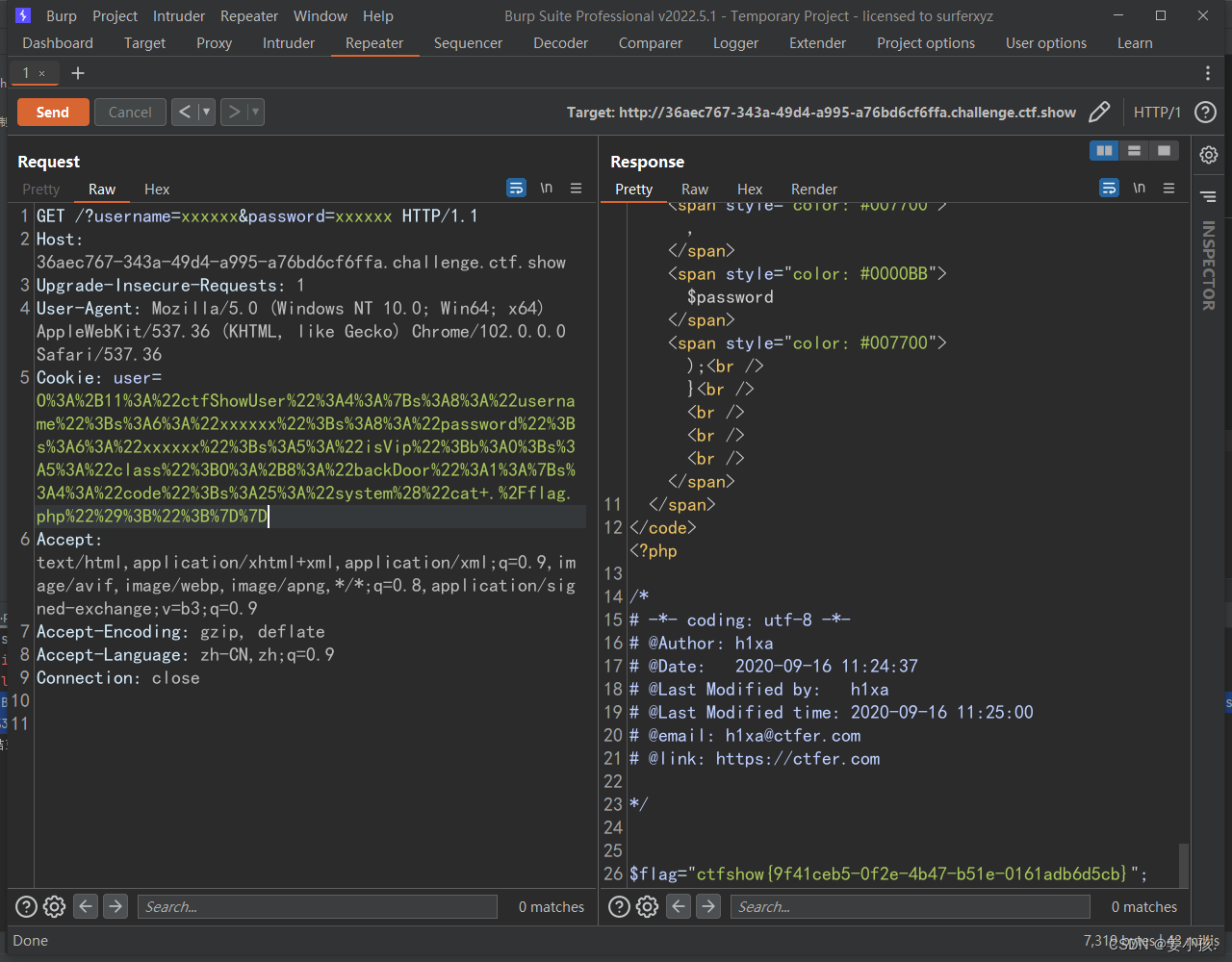Toggle non-printable characters in Request panel
The image size is (1232, 962).
coord(546,188)
